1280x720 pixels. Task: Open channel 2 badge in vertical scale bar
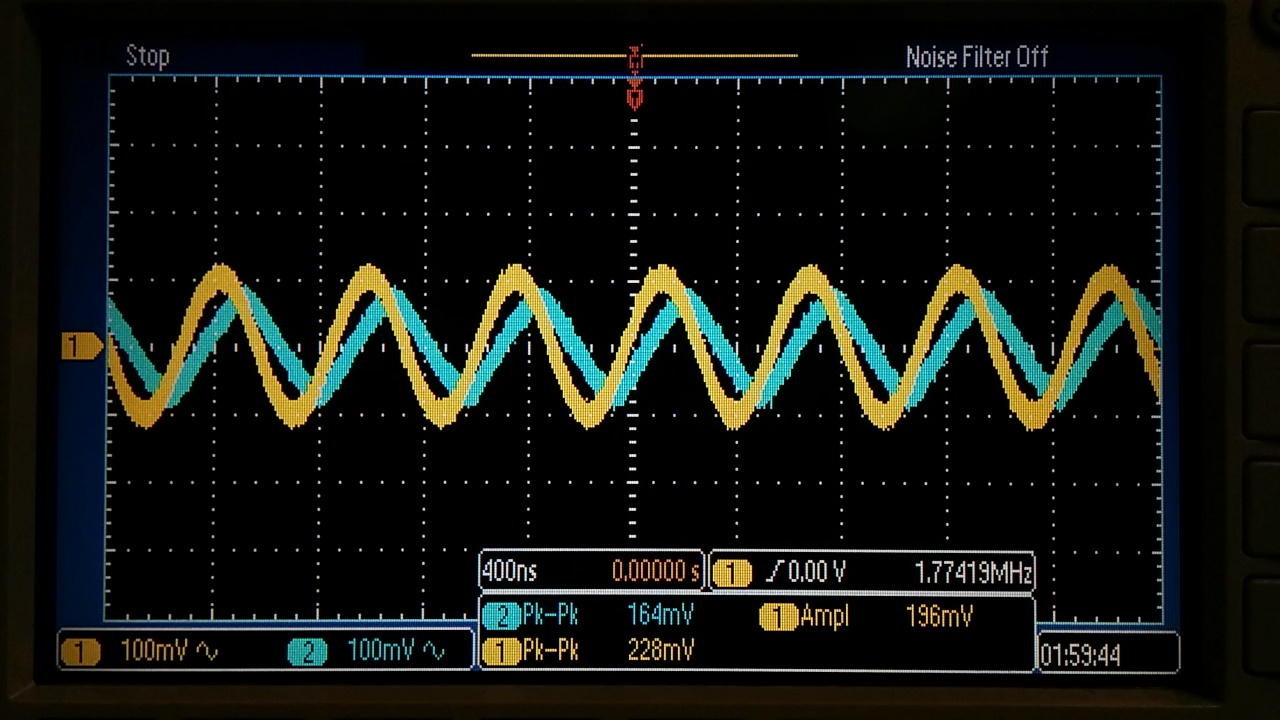click(308, 653)
